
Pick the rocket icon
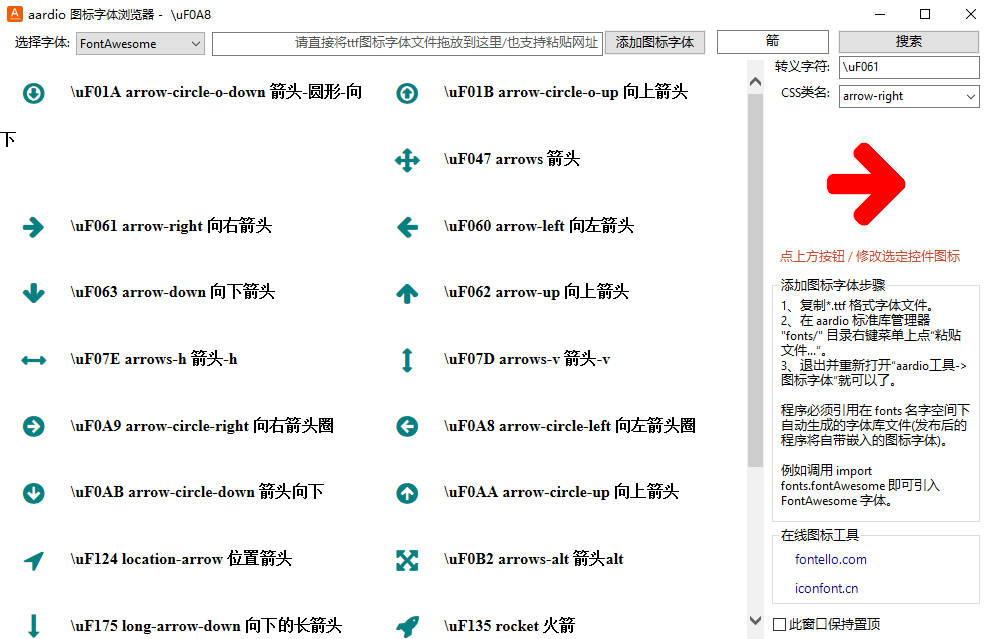[407, 627]
